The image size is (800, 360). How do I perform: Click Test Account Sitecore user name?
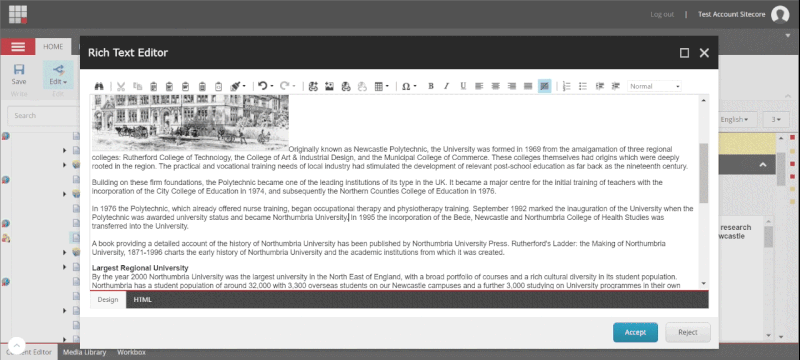[731, 14]
